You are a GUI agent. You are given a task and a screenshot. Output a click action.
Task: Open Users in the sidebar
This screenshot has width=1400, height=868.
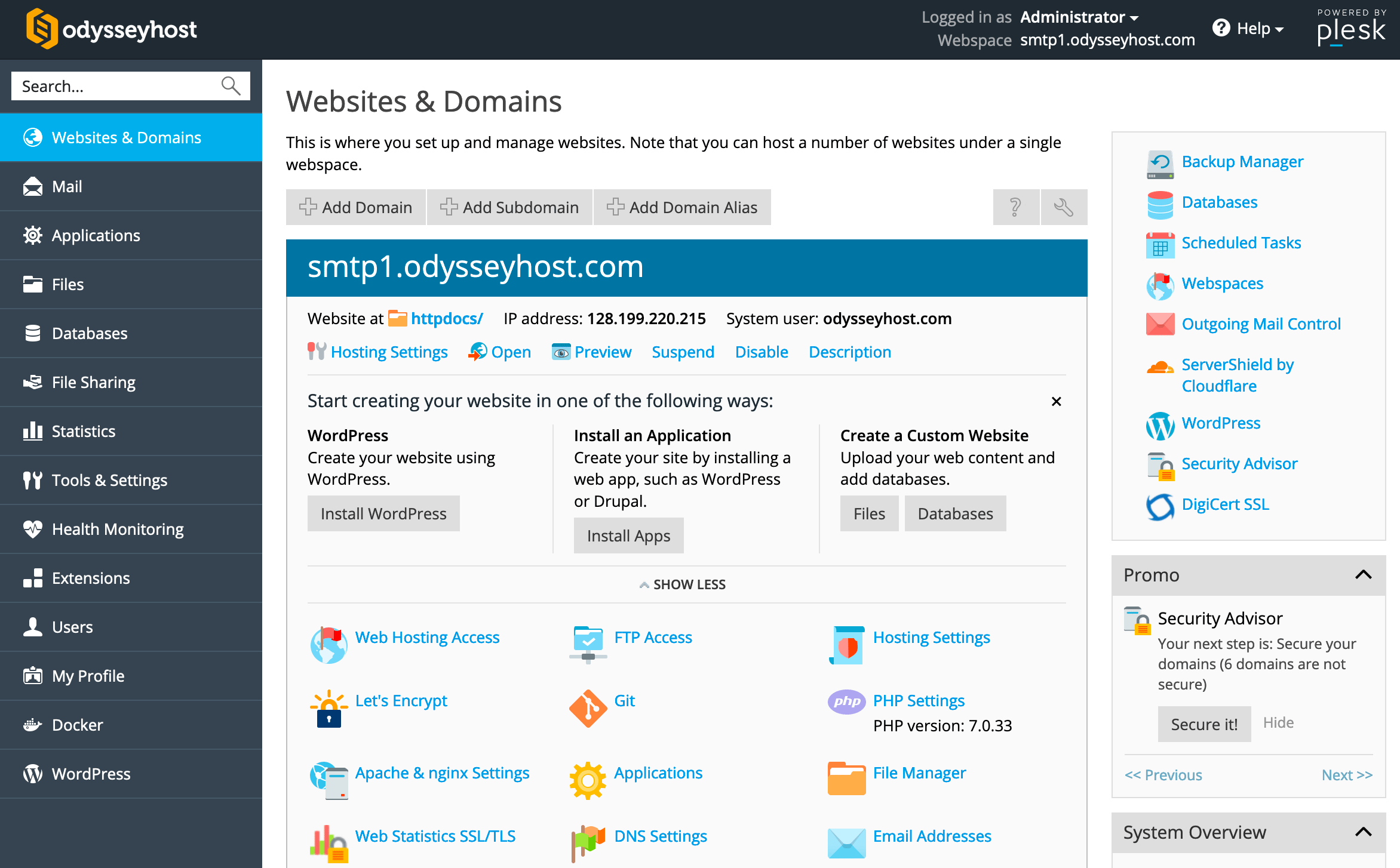(131, 627)
